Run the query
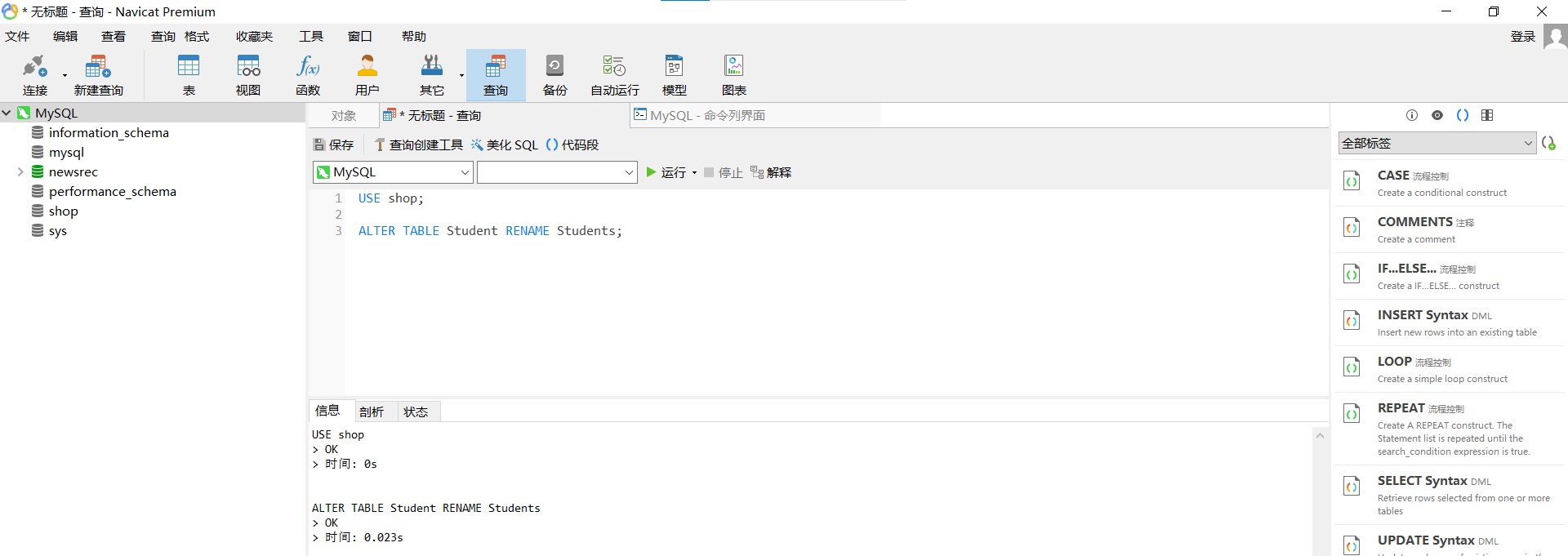Image resolution: width=1568 pixels, height=556 pixels. [666, 172]
